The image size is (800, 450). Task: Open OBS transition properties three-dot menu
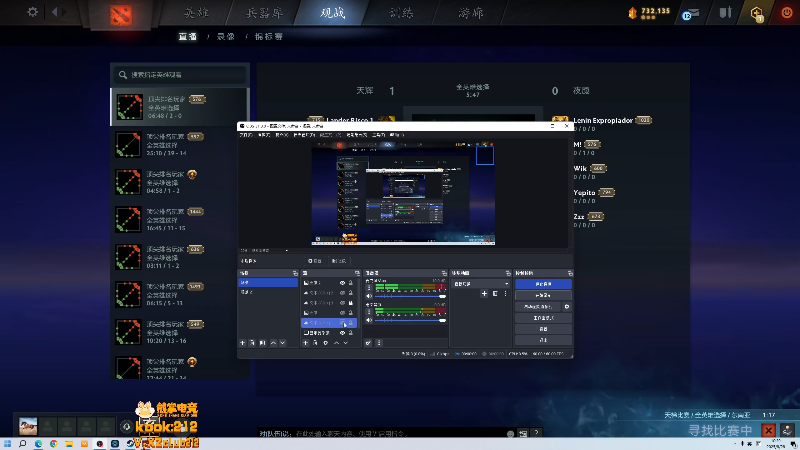click(506, 293)
